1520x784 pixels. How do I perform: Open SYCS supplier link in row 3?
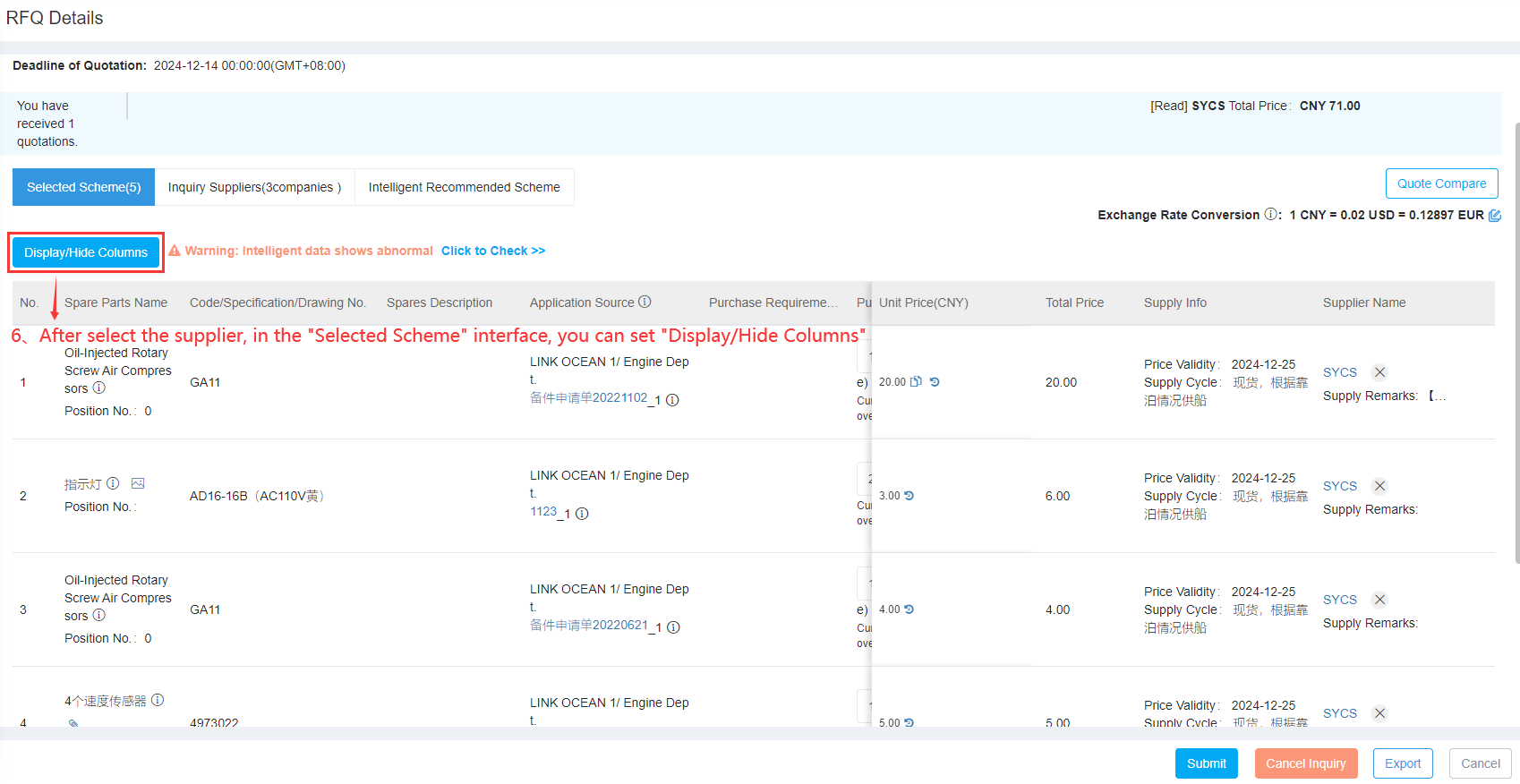click(1340, 600)
